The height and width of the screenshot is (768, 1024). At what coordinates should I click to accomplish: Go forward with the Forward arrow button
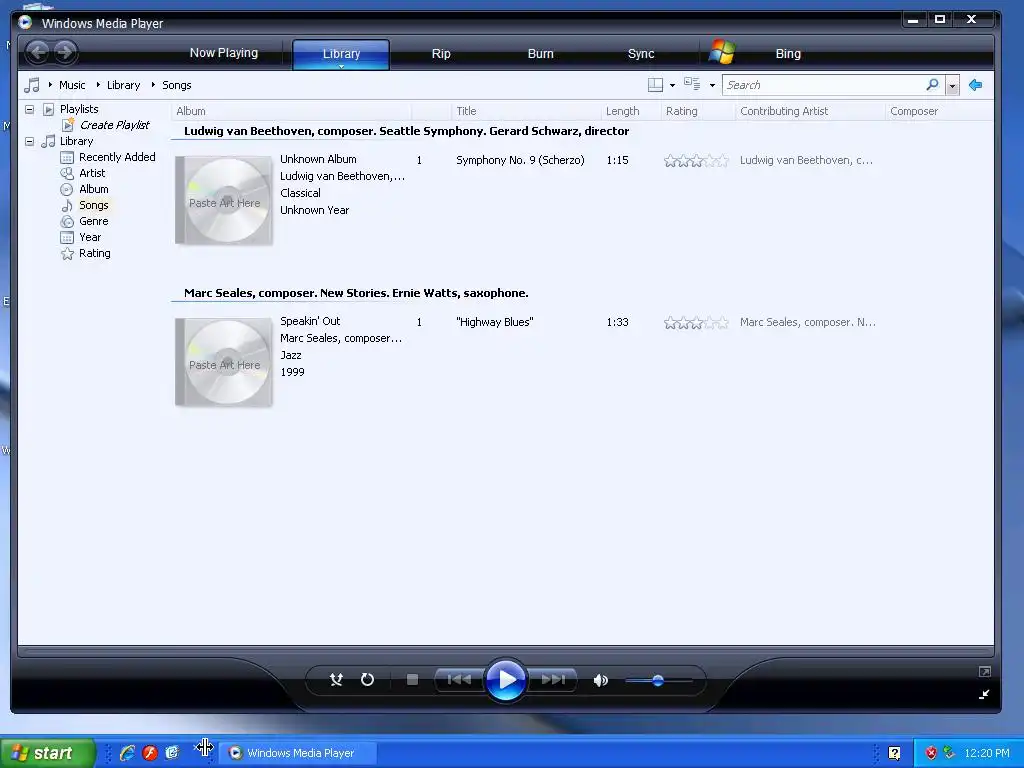point(65,52)
